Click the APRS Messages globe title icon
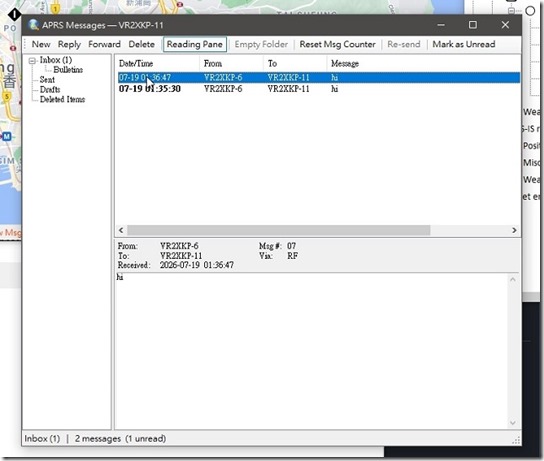The image size is (544, 461). (x=34, y=25)
